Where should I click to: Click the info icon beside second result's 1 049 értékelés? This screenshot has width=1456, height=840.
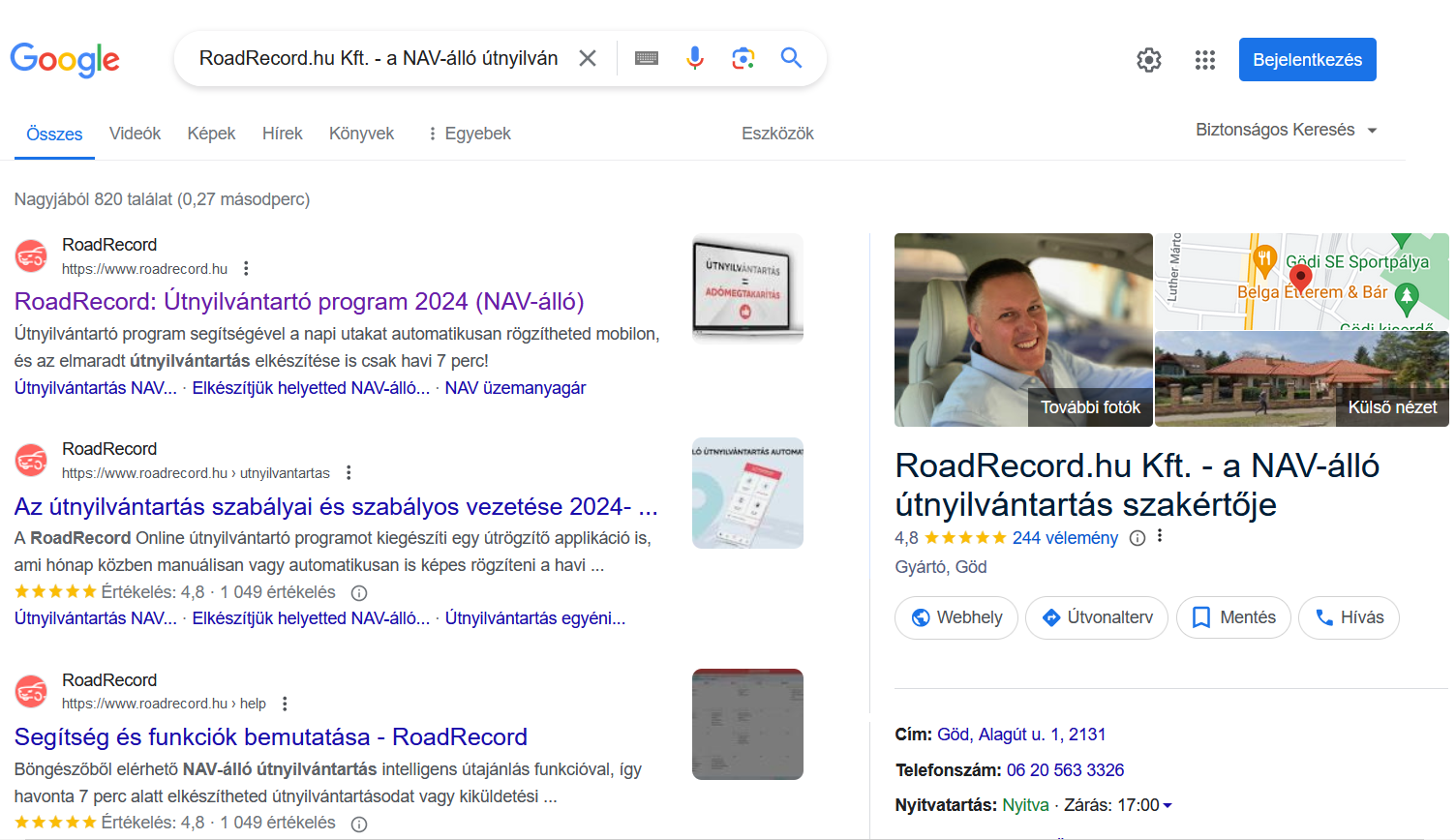point(359,593)
